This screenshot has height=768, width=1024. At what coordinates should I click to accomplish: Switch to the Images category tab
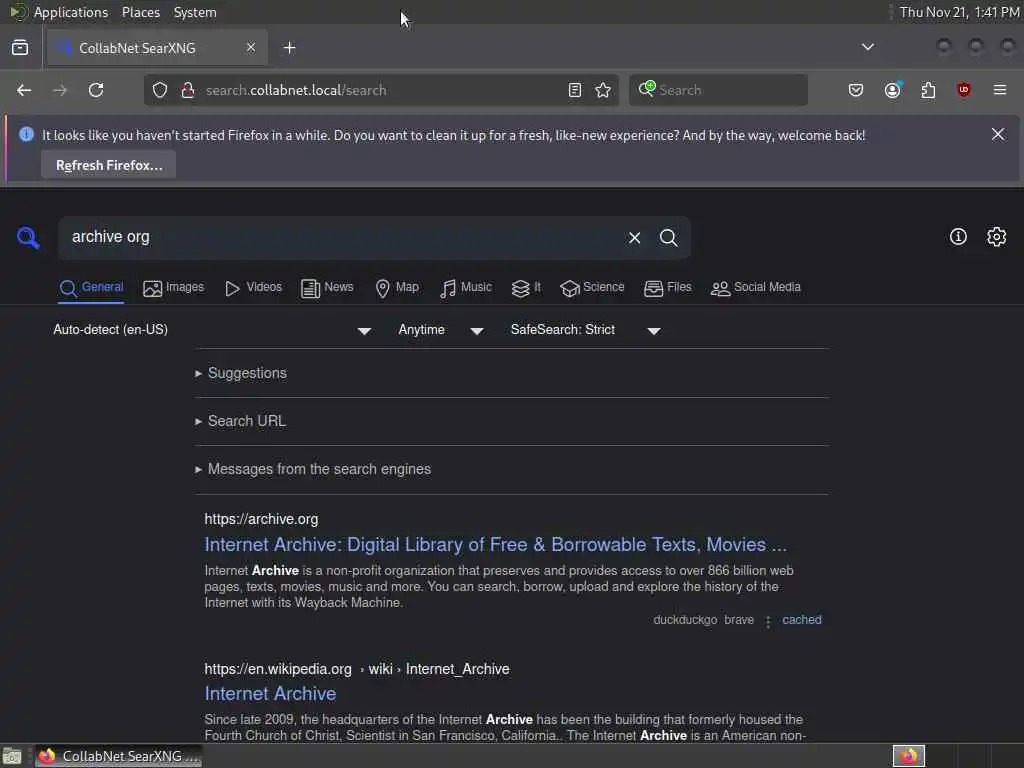[174, 287]
